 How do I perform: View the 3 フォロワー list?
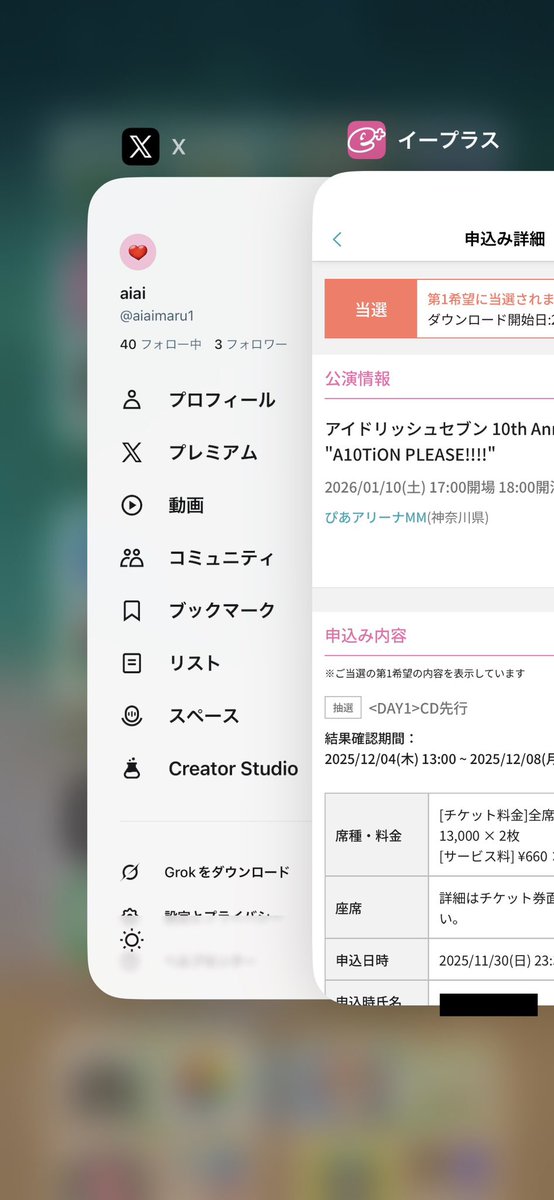(x=251, y=344)
